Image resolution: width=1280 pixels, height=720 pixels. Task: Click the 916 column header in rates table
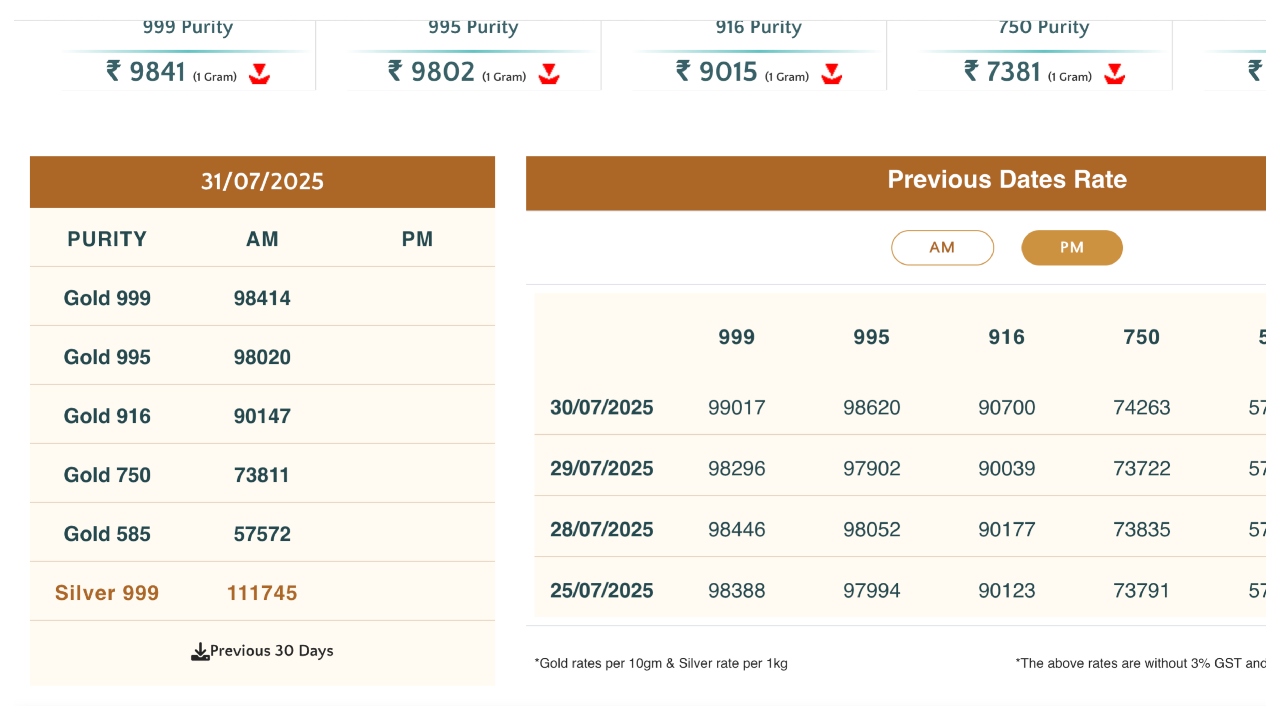coord(1006,337)
